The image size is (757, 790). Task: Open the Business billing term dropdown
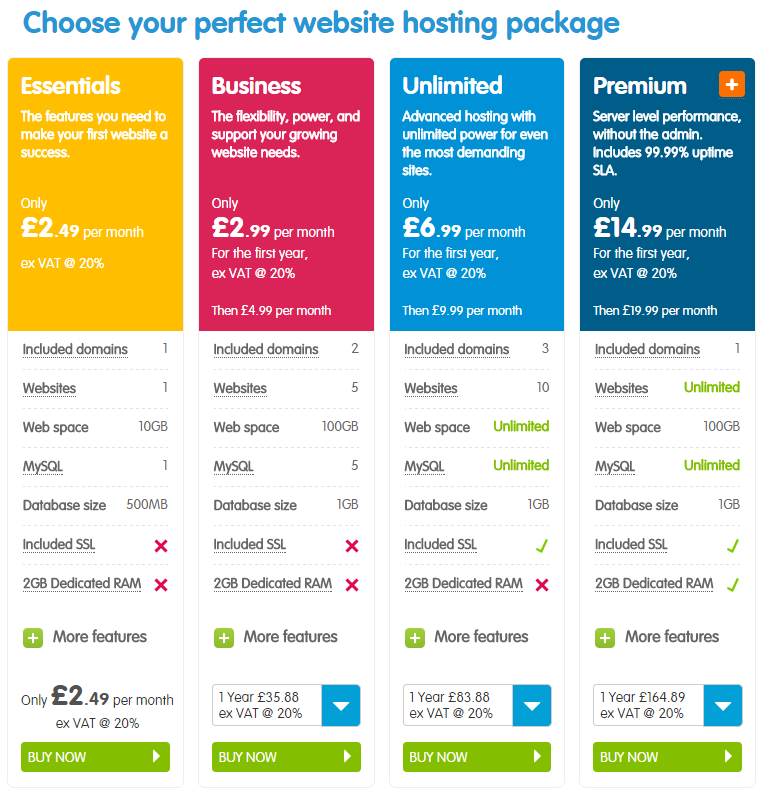tap(340, 705)
